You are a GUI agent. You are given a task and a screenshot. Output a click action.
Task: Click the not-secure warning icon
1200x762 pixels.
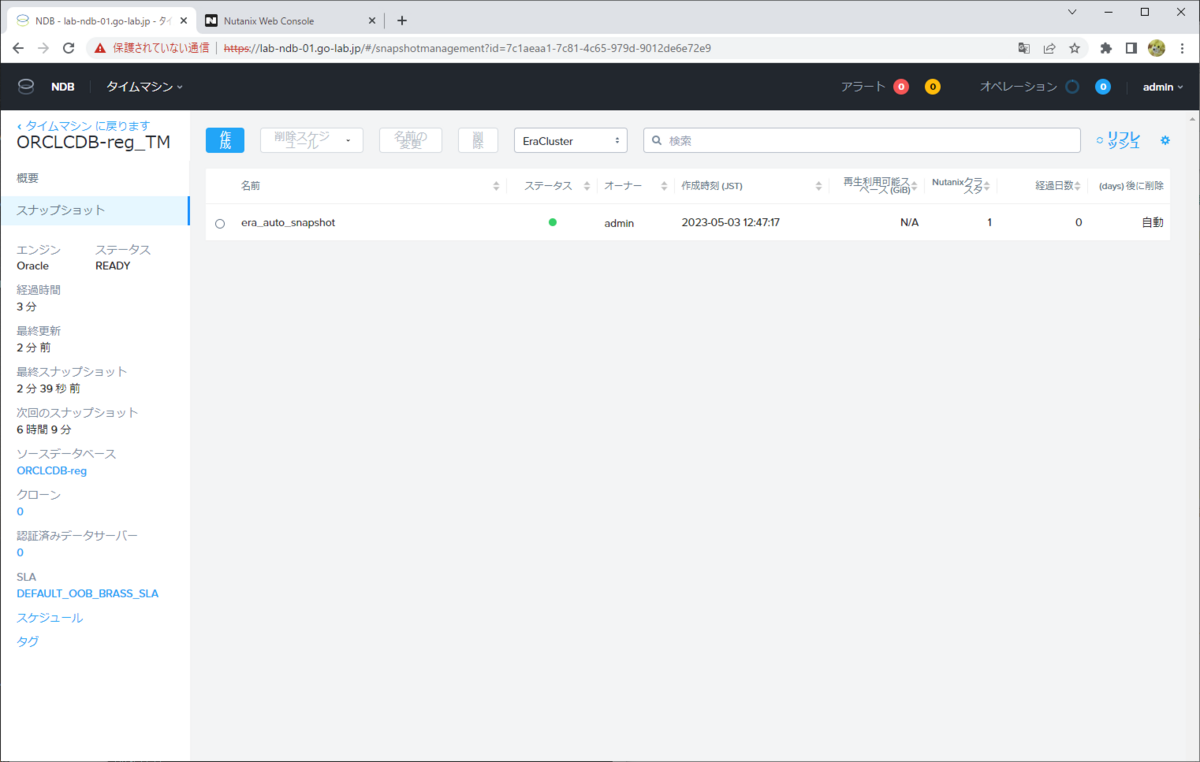click(98, 48)
